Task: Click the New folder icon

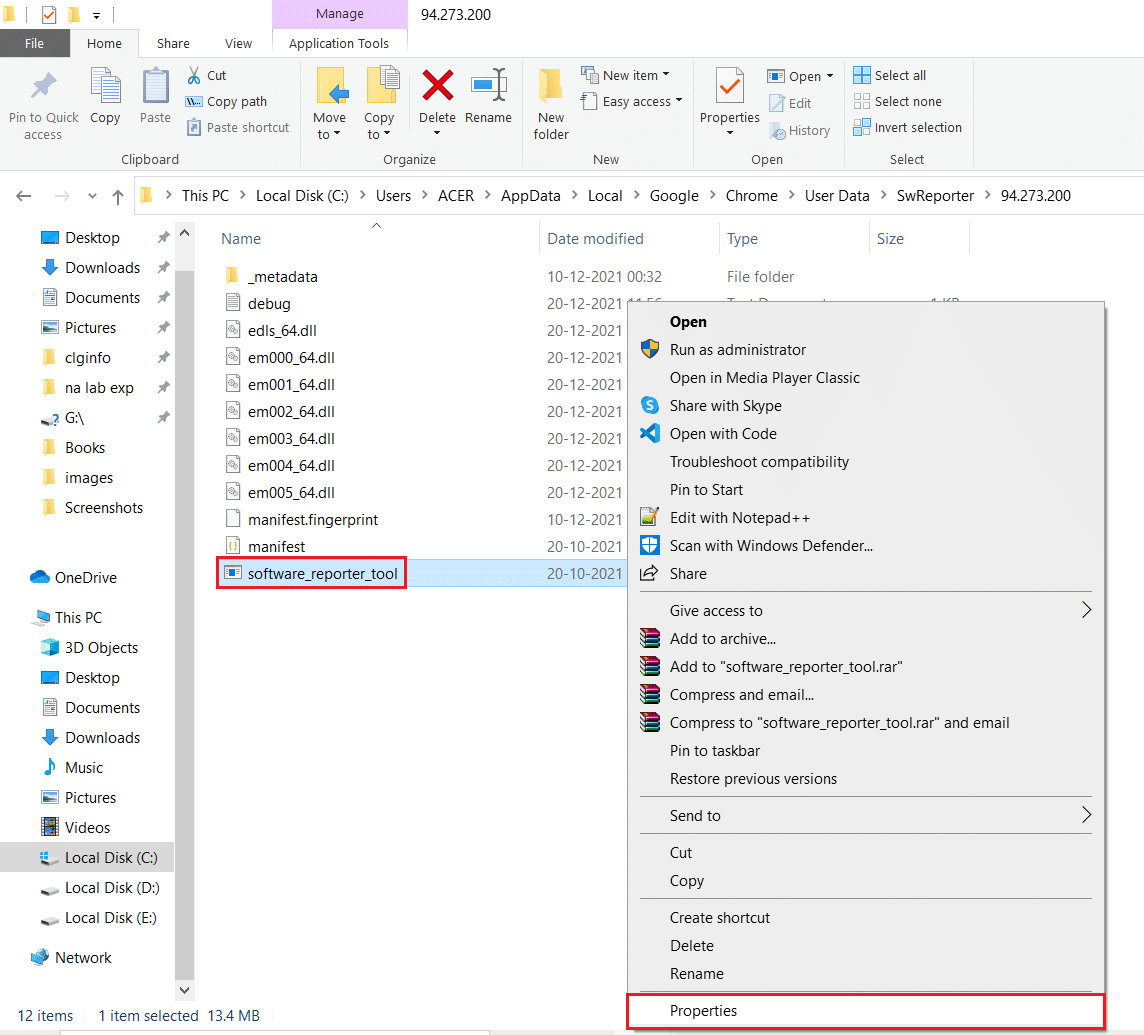Action: pos(551,87)
